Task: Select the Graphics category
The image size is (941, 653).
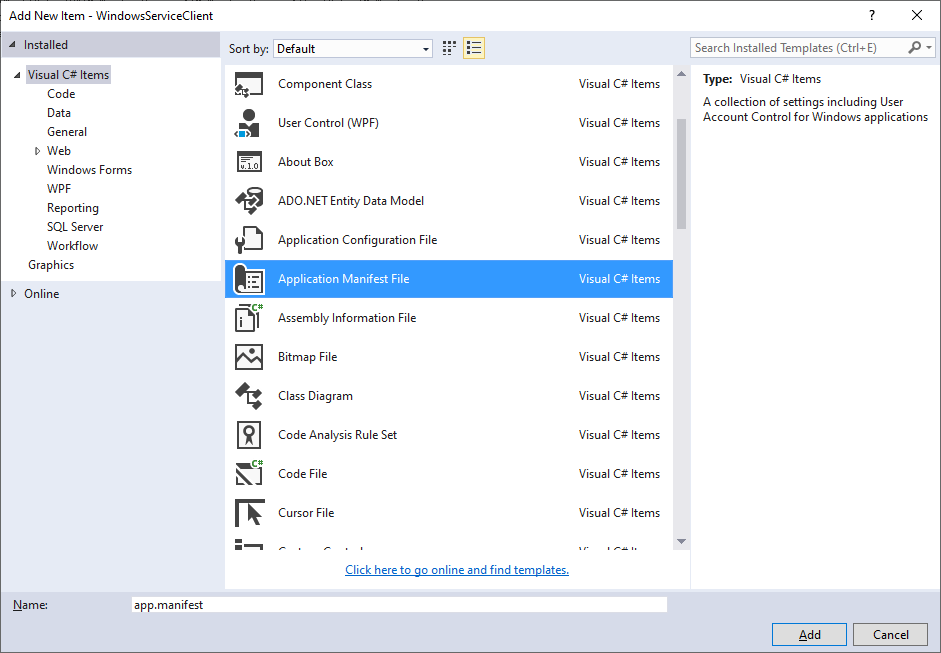Action: (x=51, y=265)
